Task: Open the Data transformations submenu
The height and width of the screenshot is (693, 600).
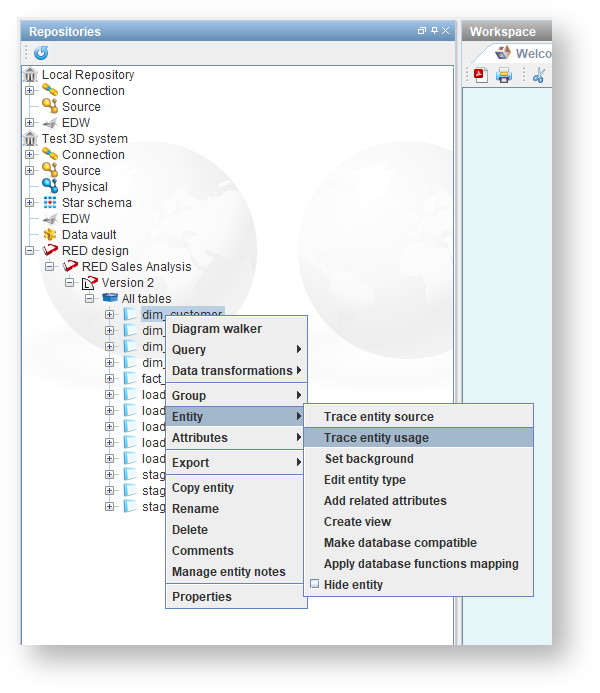Action: pos(236,370)
